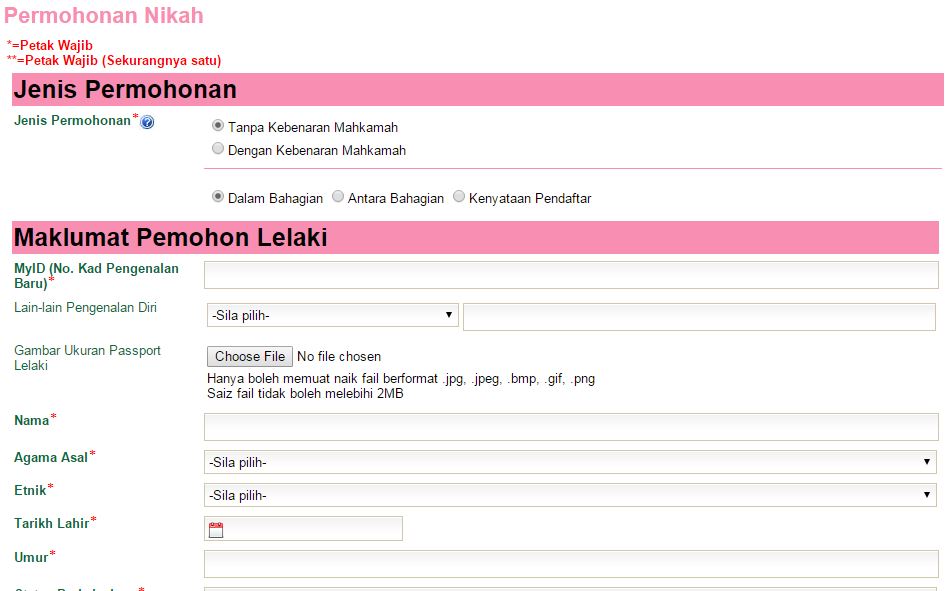
Task: Pick the Kenyataan Pendaftar radio button
Action: [459, 197]
